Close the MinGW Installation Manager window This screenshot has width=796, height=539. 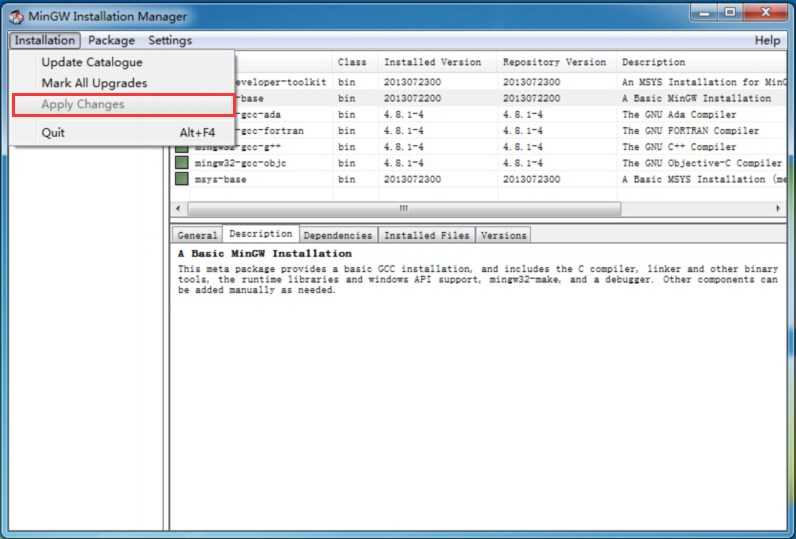coord(766,13)
